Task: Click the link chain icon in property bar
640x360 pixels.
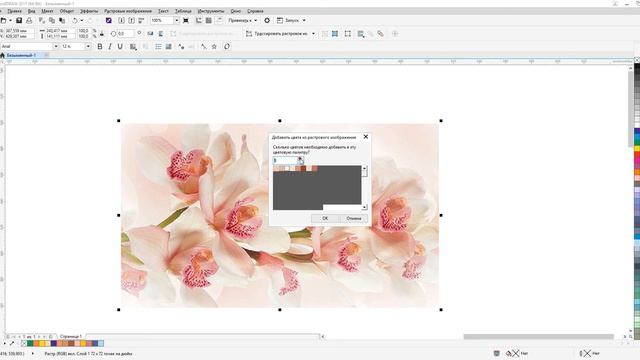Action: tap(380, 33)
